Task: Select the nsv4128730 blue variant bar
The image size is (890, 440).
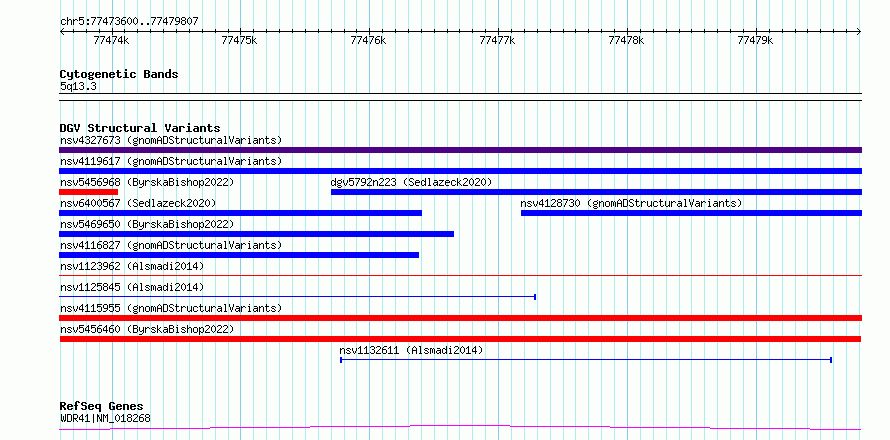Action: pyautogui.click(x=691, y=213)
